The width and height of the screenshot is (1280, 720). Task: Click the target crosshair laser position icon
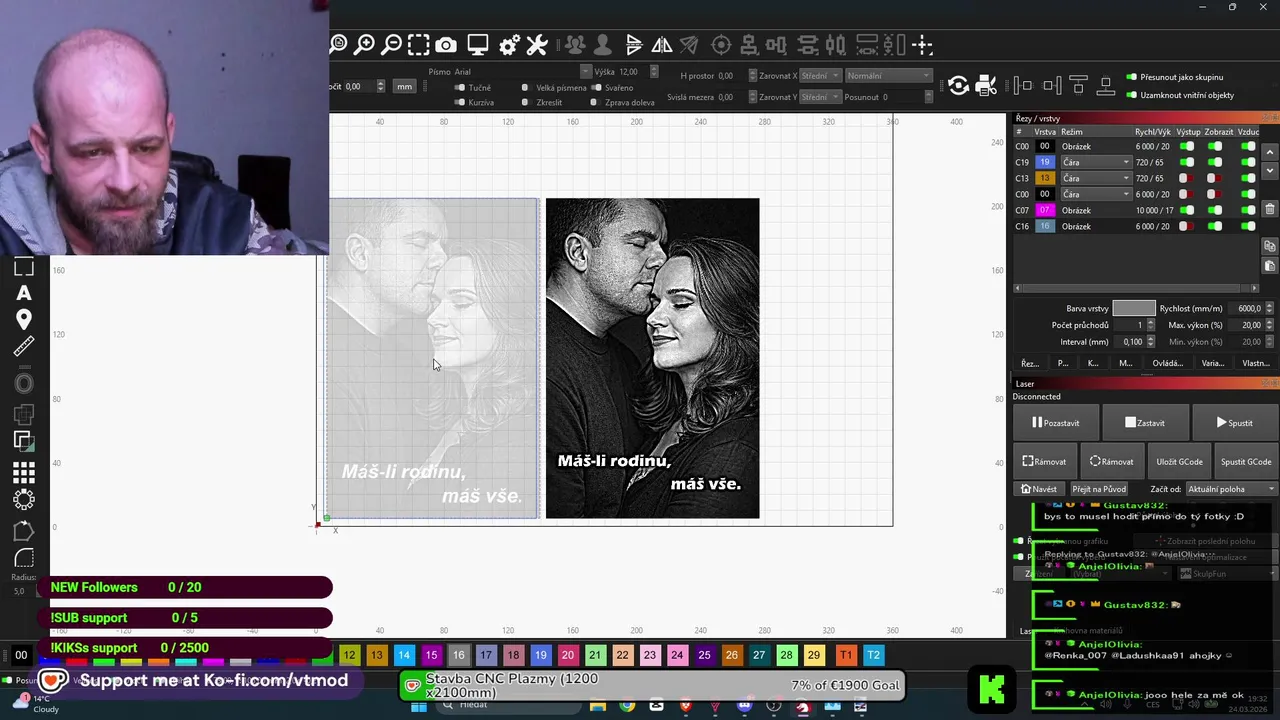[x=721, y=45]
